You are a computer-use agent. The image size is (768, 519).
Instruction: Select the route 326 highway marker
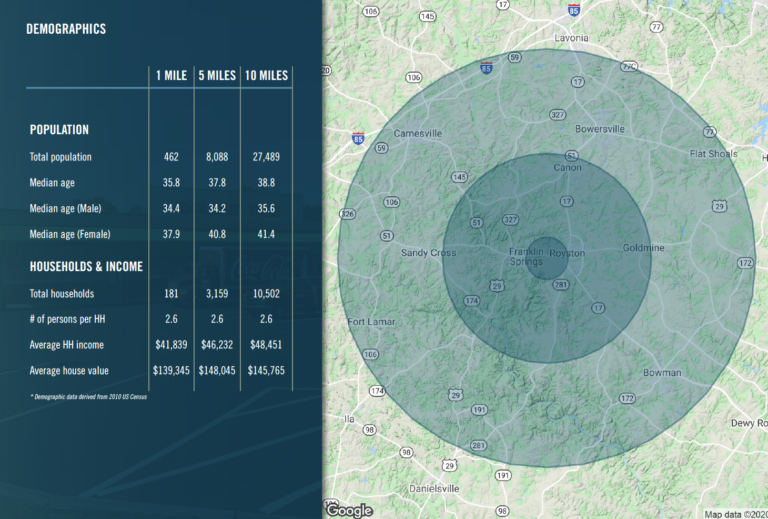click(x=348, y=214)
